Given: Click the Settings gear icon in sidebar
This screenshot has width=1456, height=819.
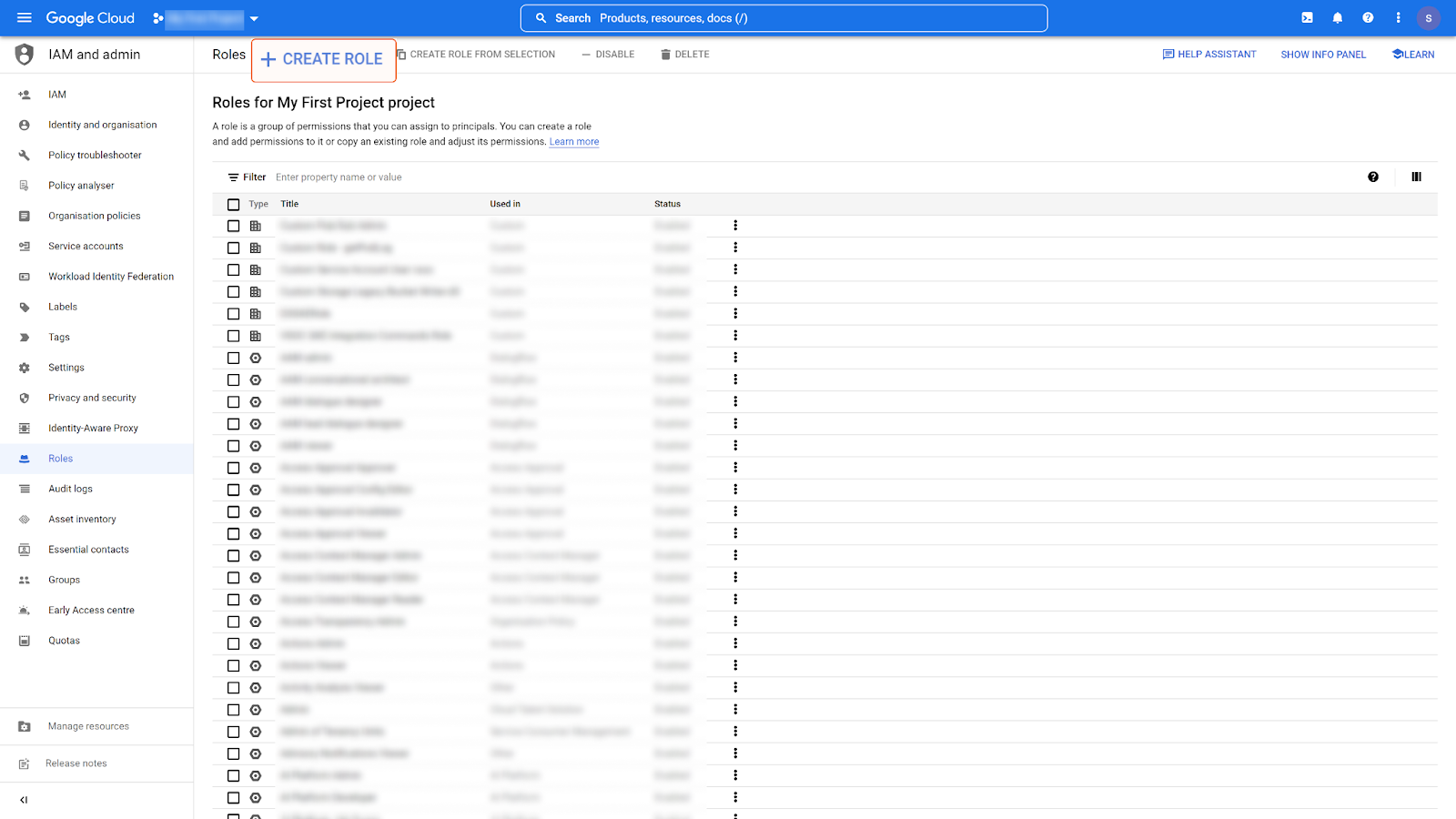Looking at the screenshot, I should 25,368.
